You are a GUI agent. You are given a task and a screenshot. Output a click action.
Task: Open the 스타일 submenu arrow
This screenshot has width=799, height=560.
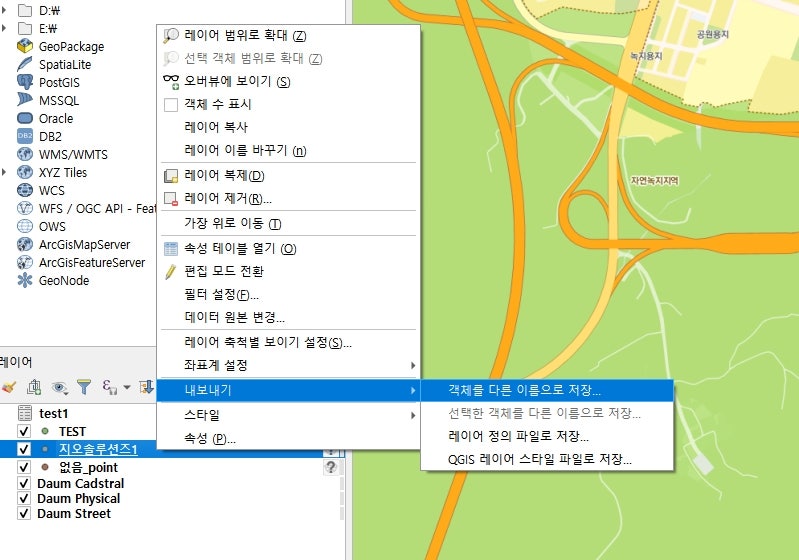[x=412, y=415]
